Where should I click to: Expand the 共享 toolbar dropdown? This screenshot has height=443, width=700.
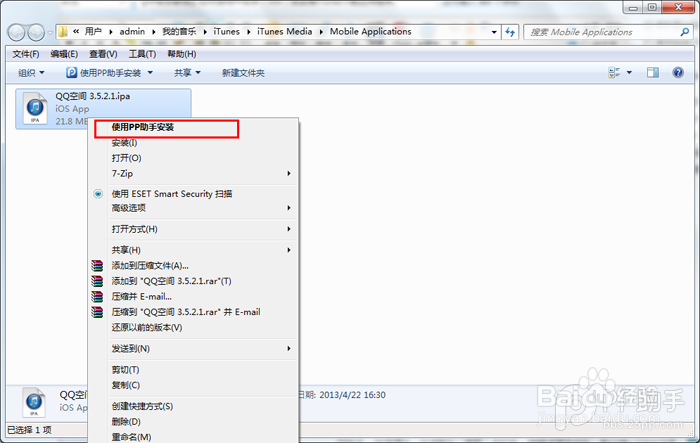point(187,73)
